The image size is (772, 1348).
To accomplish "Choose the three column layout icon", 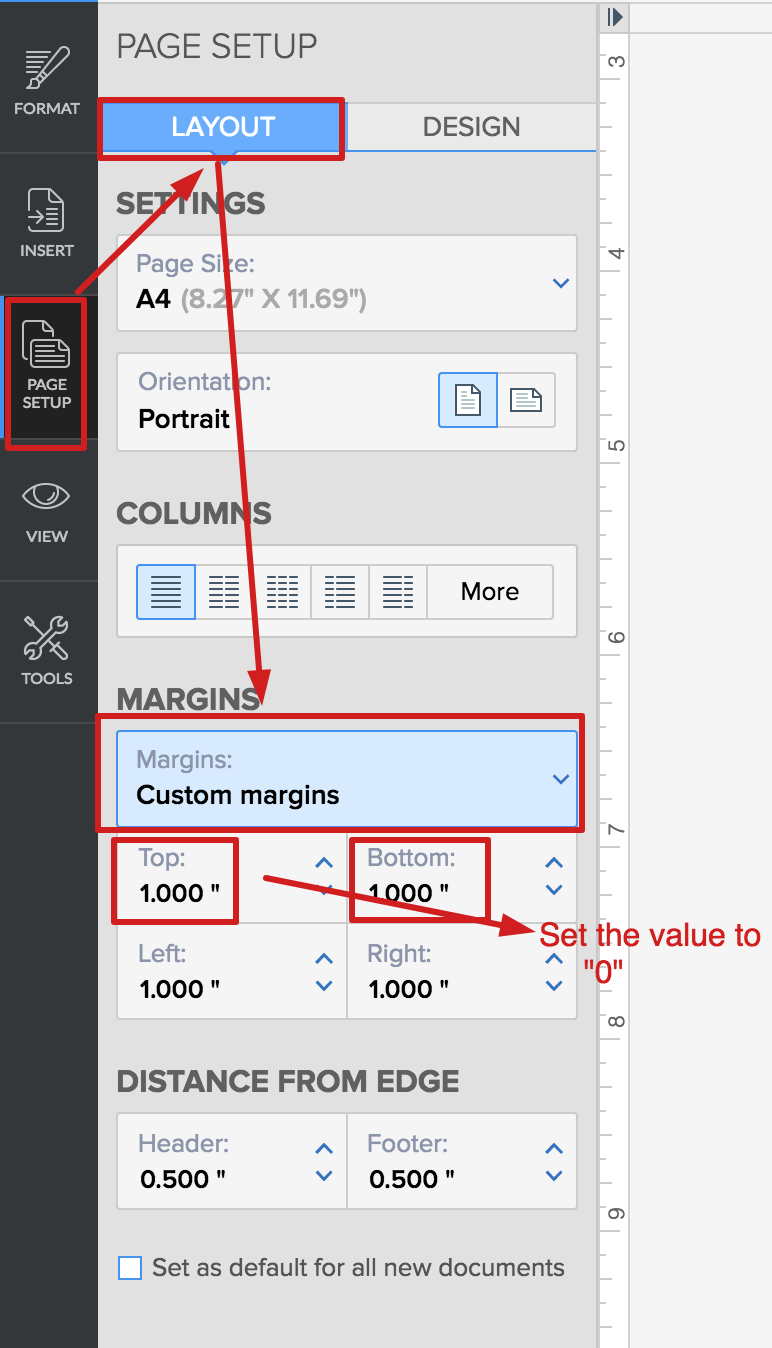I will click(x=282, y=592).
